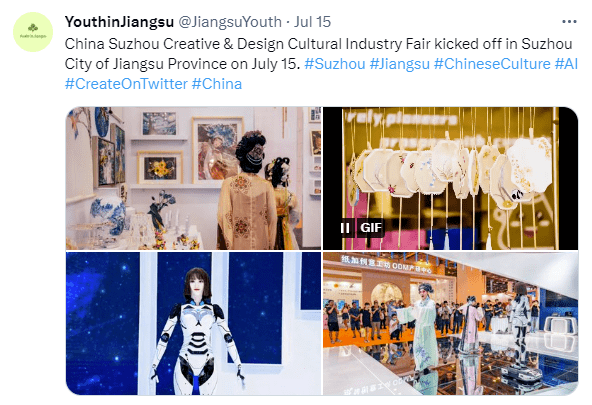This screenshot has width=592, height=405.
Task: Open the opera performer exhibition photo
Action: [x=450, y=323]
